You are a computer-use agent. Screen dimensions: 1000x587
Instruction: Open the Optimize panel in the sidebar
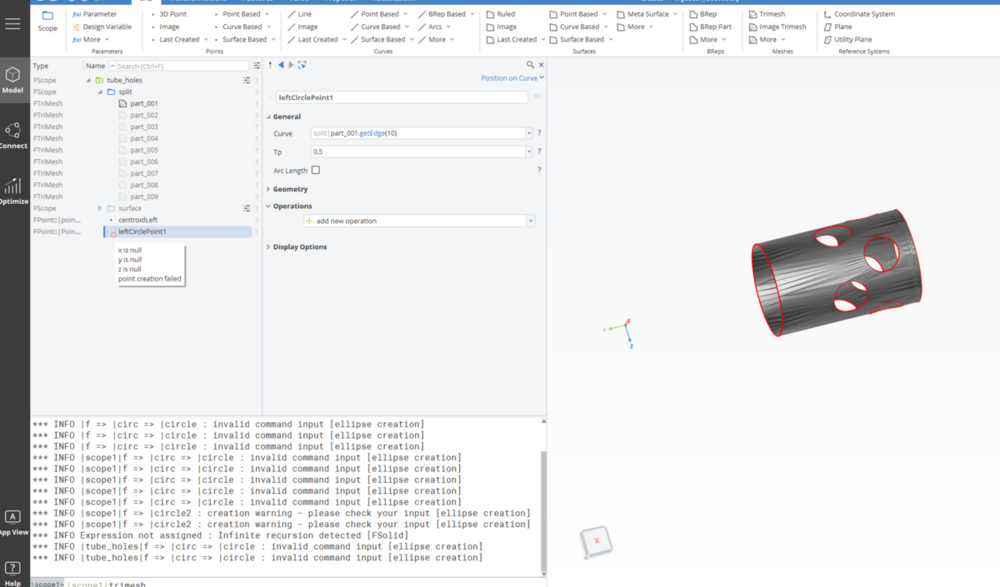pyautogui.click(x=13, y=190)
